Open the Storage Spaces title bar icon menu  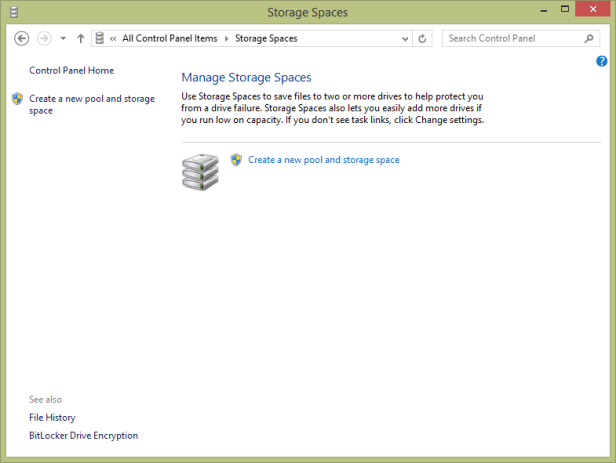coord(13,12)
